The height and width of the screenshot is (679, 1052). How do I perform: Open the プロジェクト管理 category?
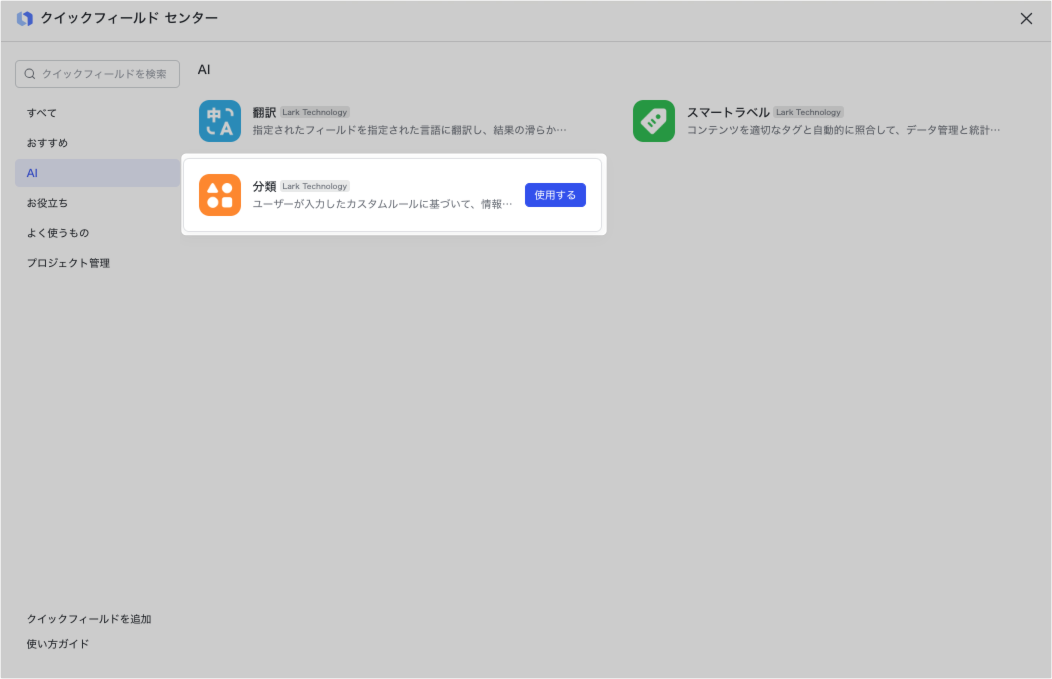click(68, 263)
